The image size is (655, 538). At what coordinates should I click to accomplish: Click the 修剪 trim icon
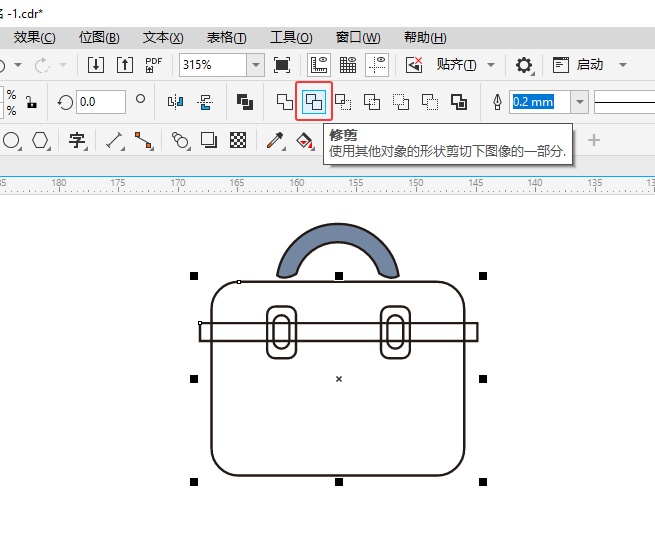point(314,102)
